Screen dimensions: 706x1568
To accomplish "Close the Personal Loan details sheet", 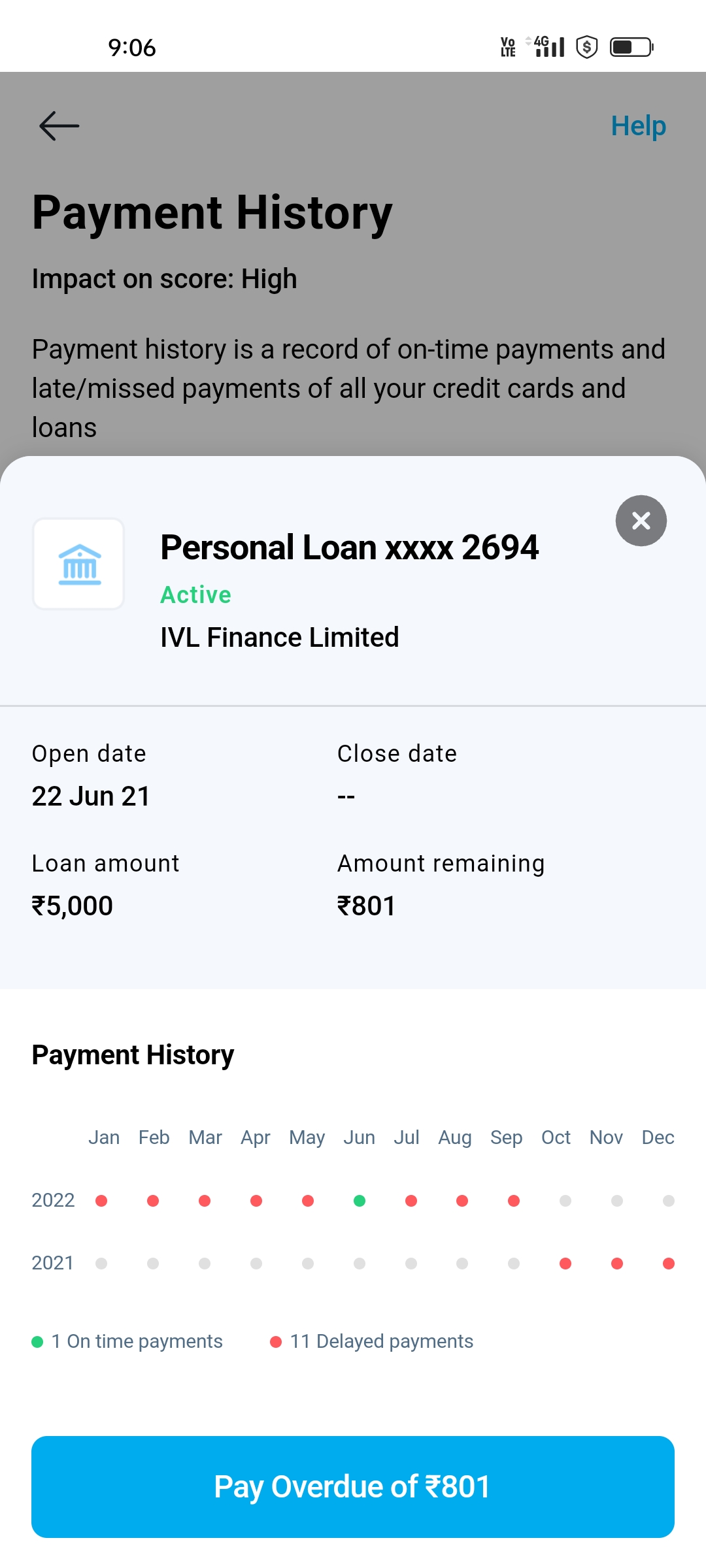I will (x=641, y=521).
